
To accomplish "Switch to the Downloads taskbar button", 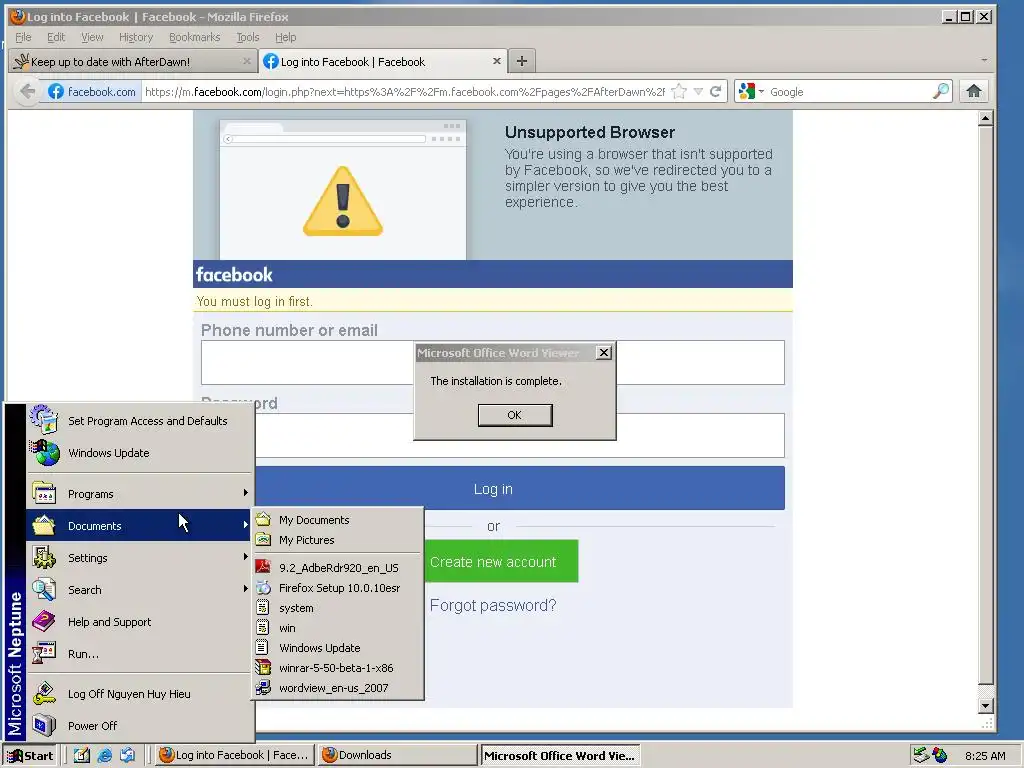I will (x=398, y=755).
